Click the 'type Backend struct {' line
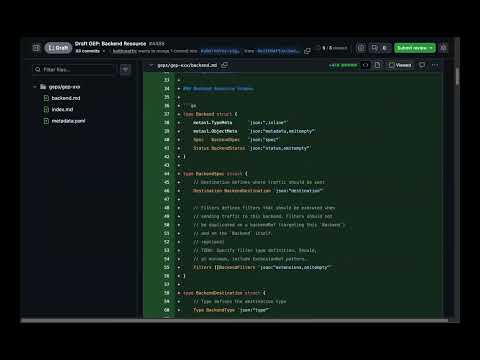 point(210,114)
